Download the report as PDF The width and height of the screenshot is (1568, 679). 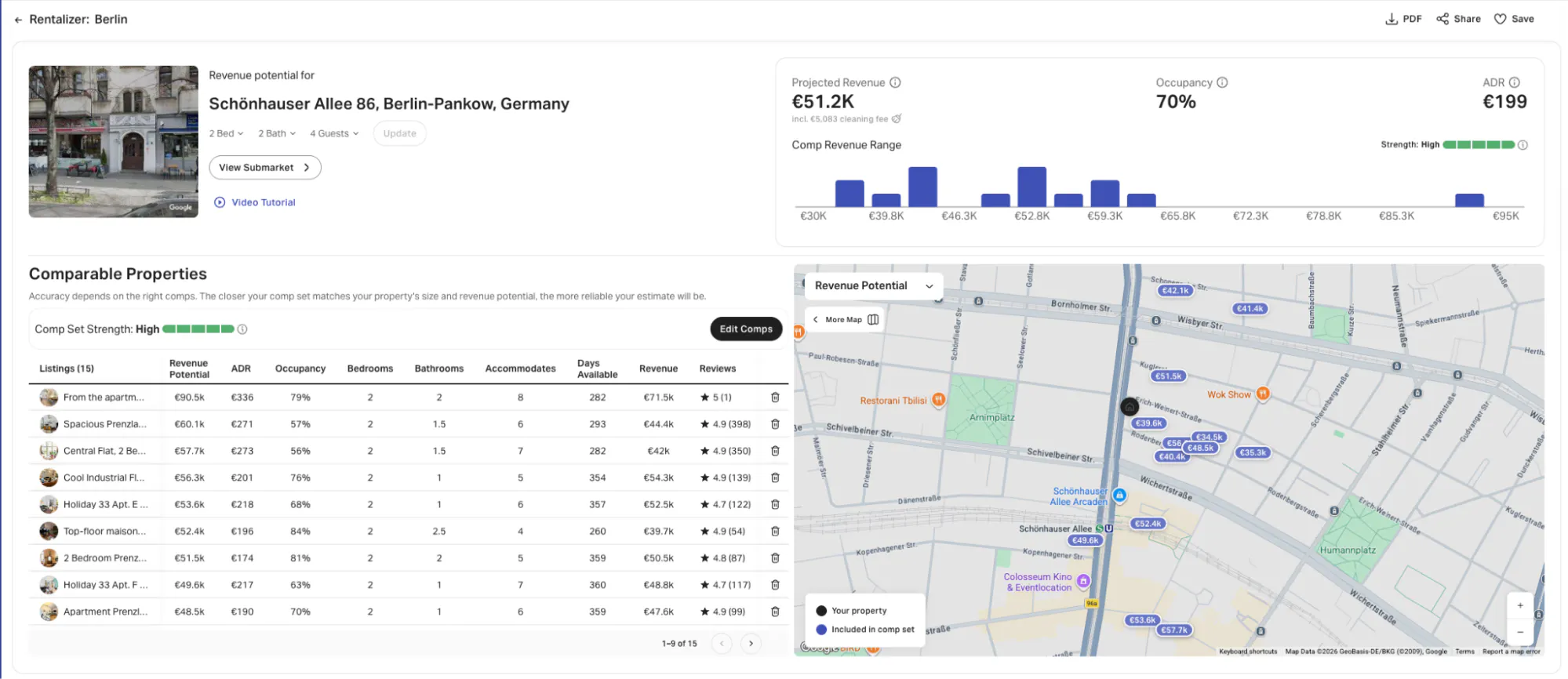pyautogui.click(x=1403, y=19)
